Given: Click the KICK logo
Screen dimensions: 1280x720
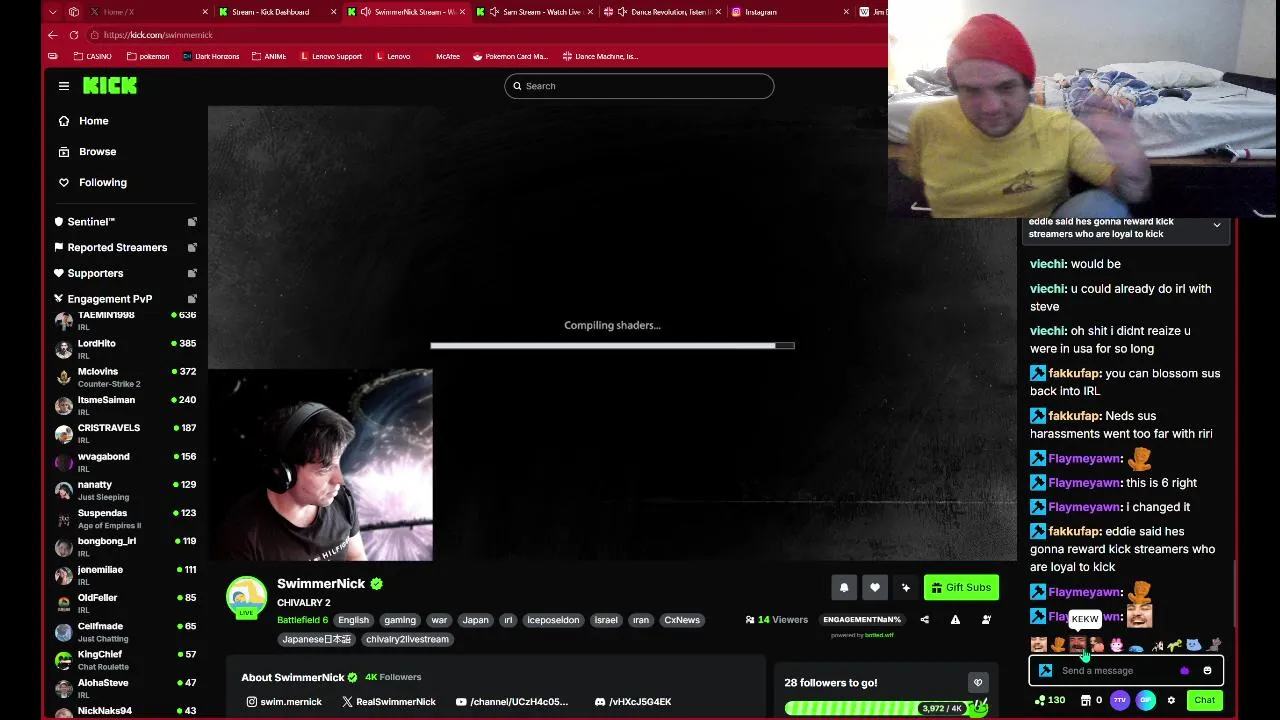Looking at the screenshot, I should (x=110, y=86).
